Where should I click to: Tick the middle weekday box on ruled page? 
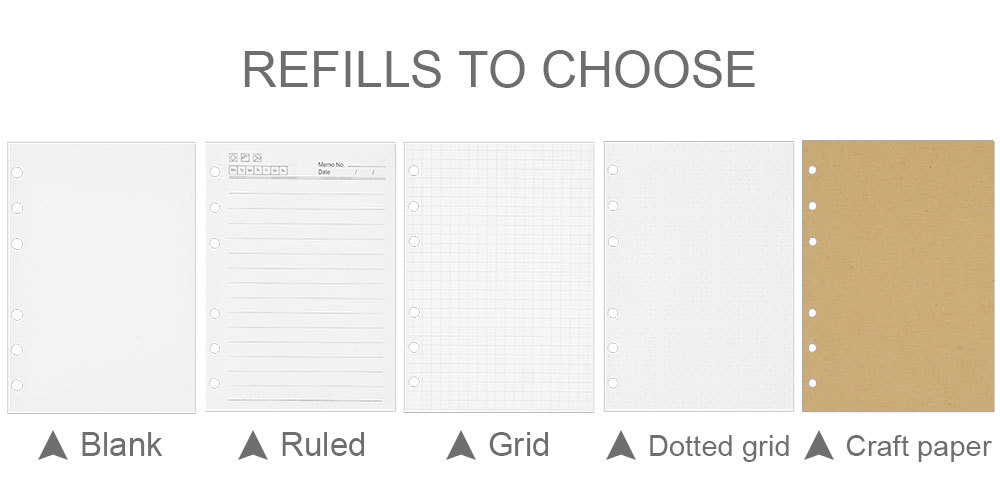(x=258, y=170)
